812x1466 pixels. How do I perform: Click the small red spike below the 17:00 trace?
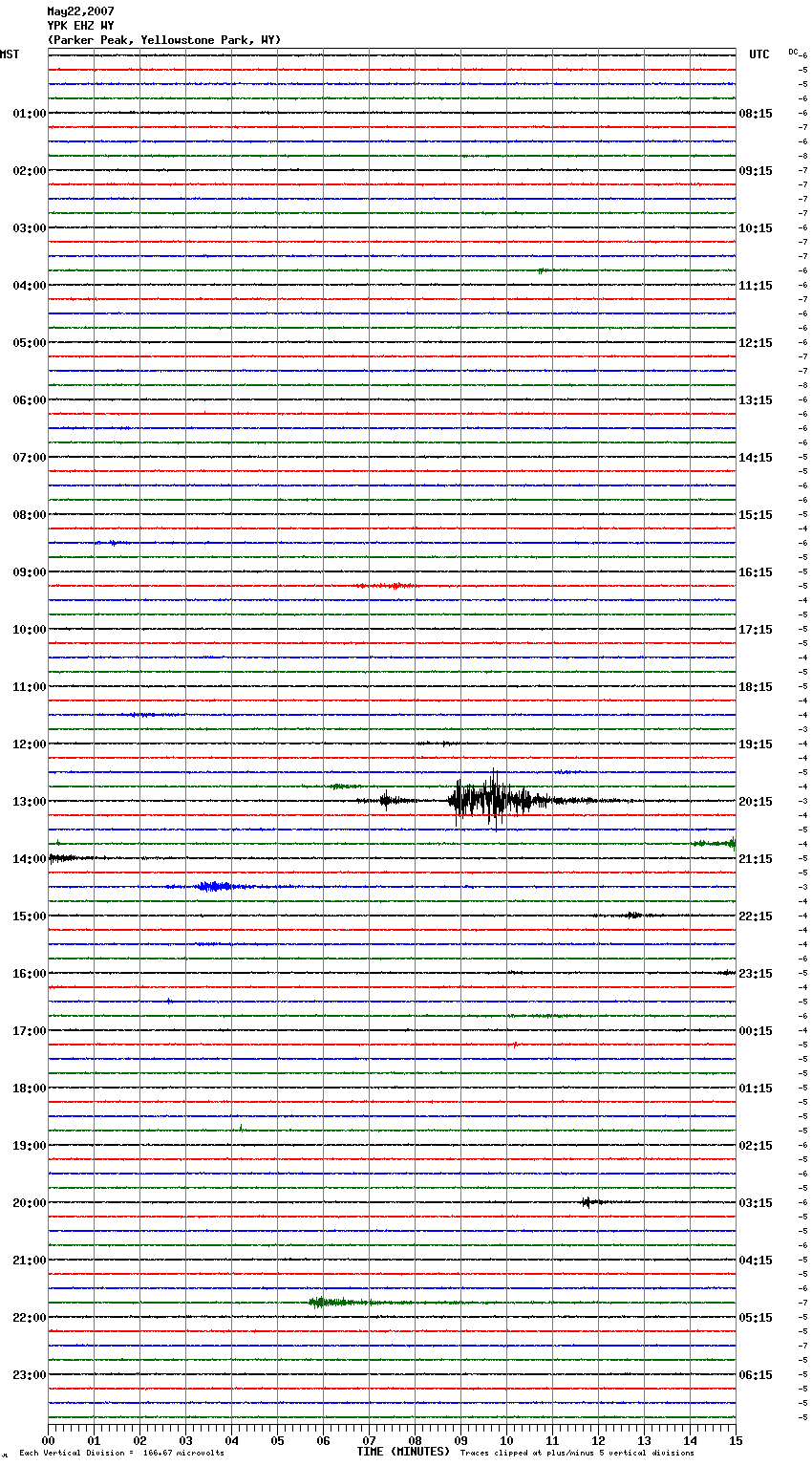[515, 1045]
